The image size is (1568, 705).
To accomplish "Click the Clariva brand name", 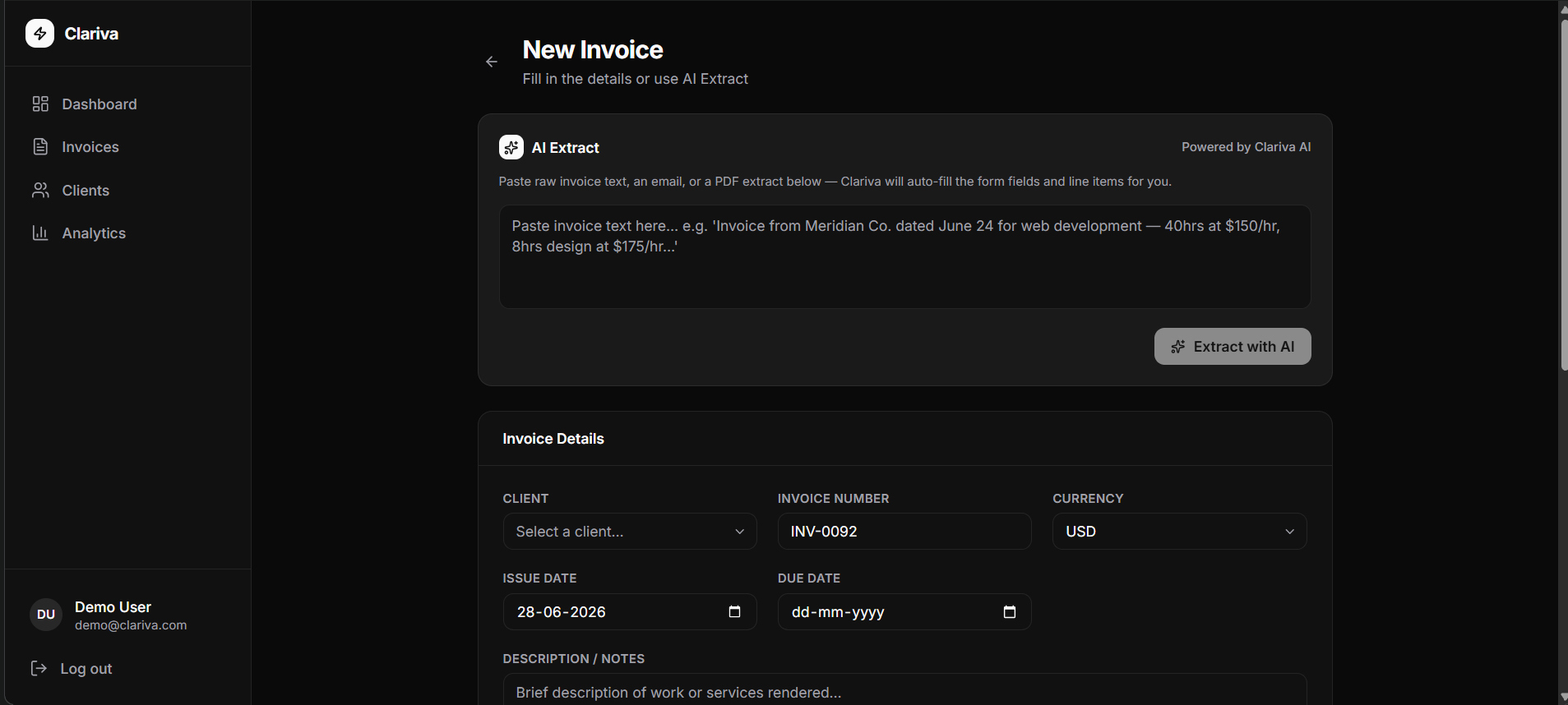I will pyautogui.click(x=91, y=34).
